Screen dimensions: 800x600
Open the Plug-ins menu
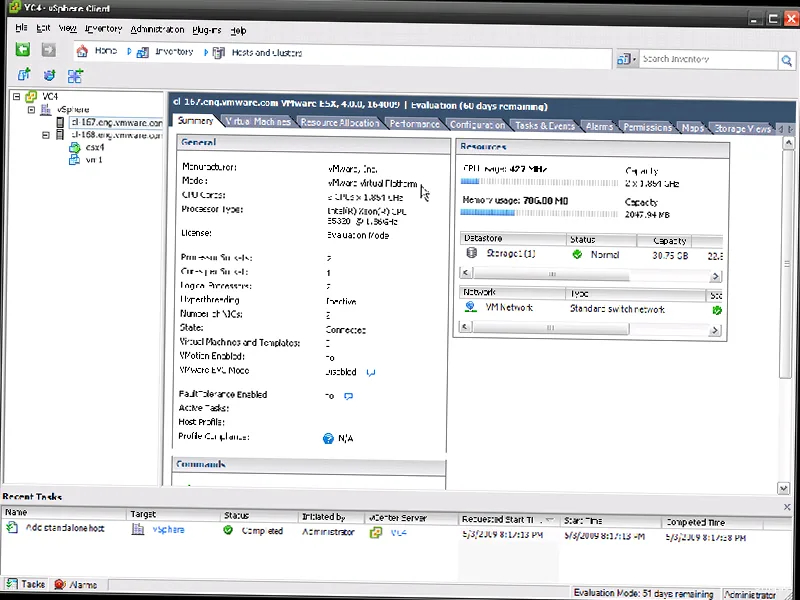[207, 29]
